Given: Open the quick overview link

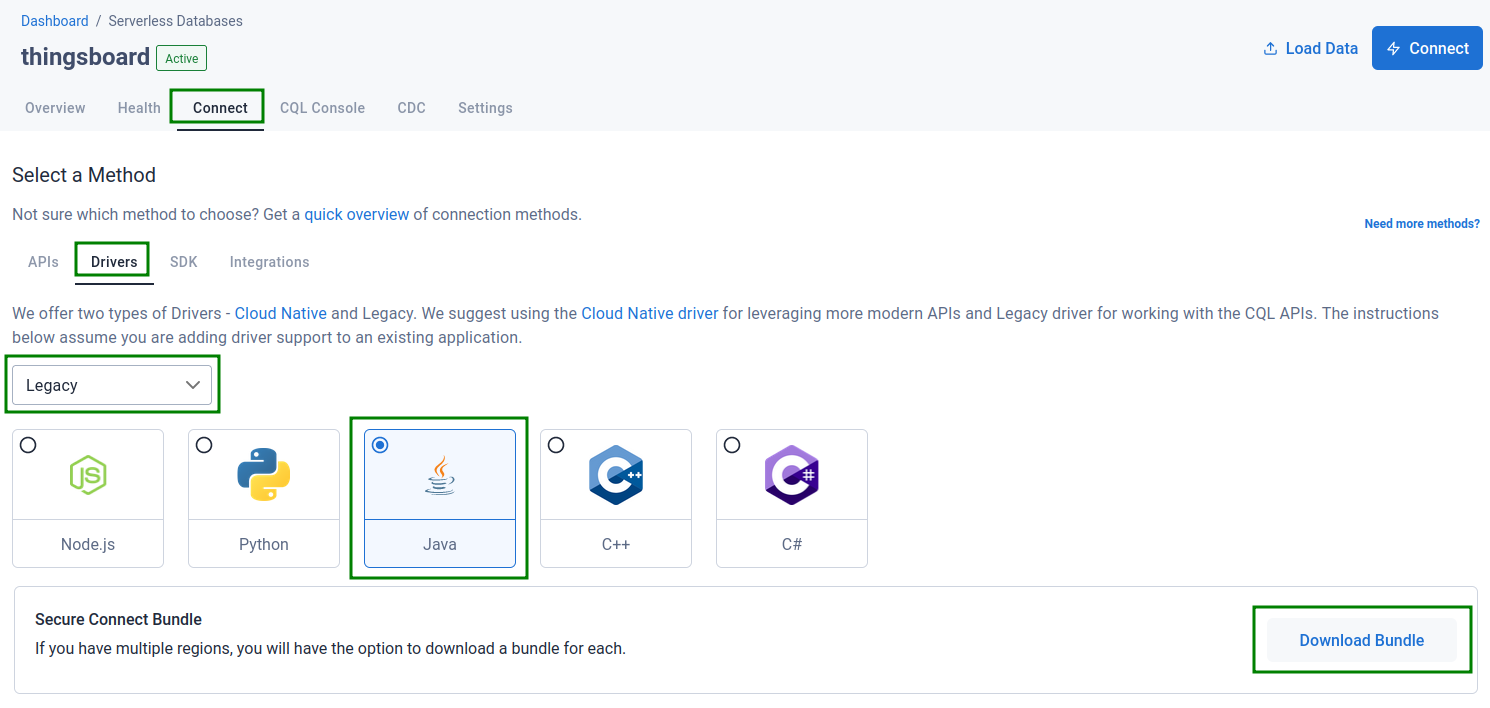Looking at the screenshot, I should point(357,214).
